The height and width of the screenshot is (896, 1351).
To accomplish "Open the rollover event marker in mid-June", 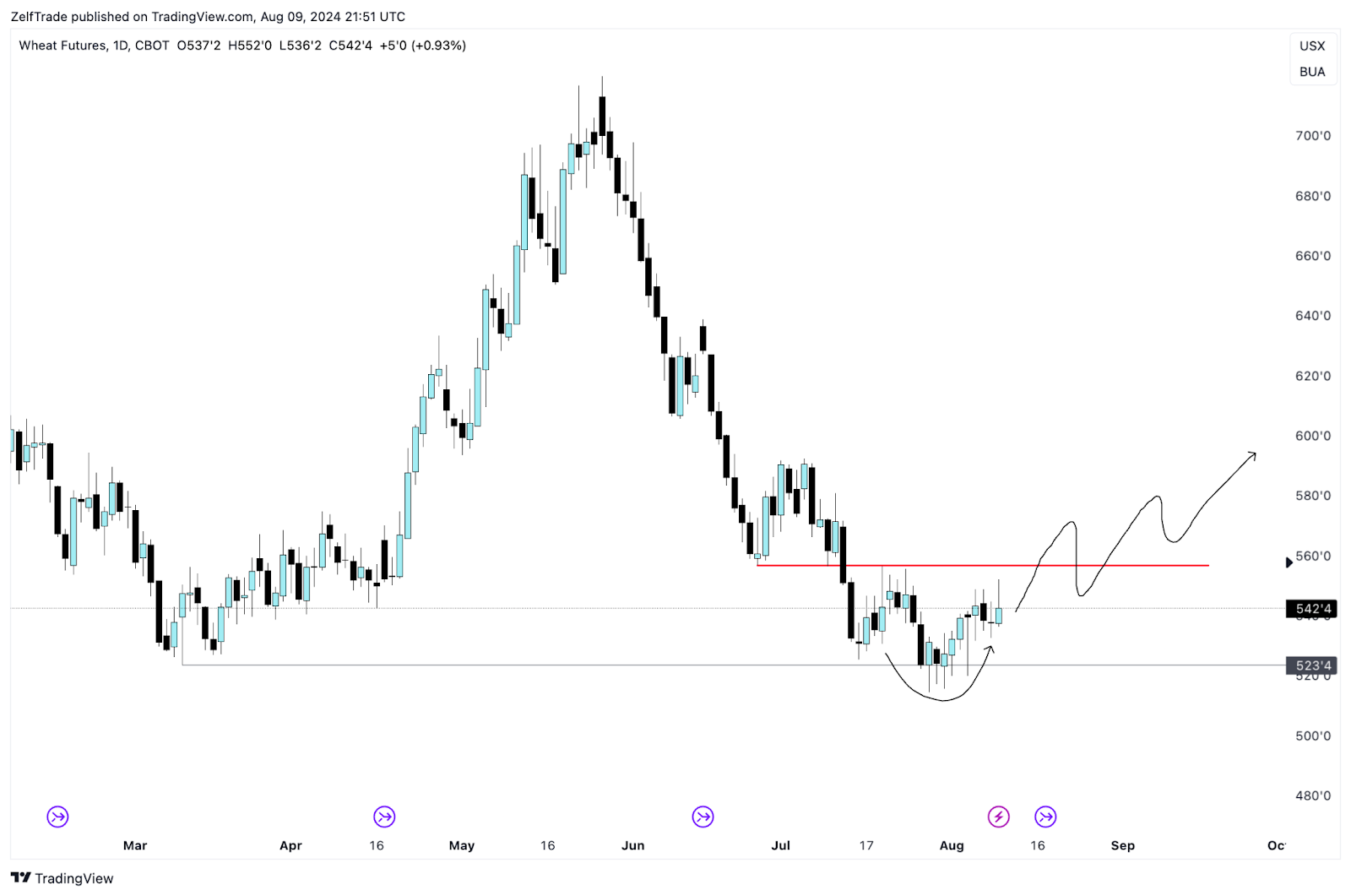I will (x=703, y=817).
